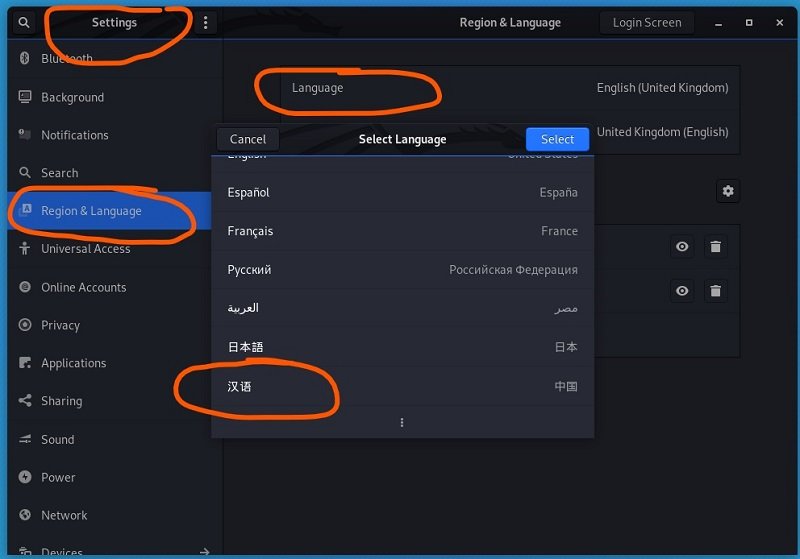Click the Login Screen button
Viewport: 800px width, 559px height.
(x=647, y=22)
